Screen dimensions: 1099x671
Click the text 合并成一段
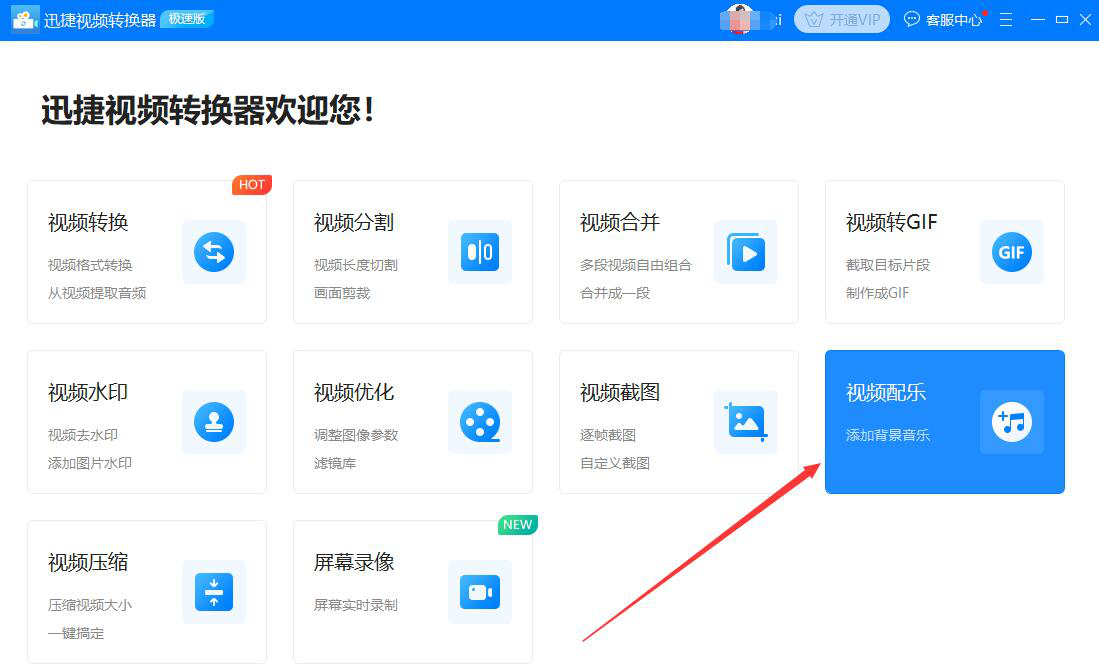615,293
